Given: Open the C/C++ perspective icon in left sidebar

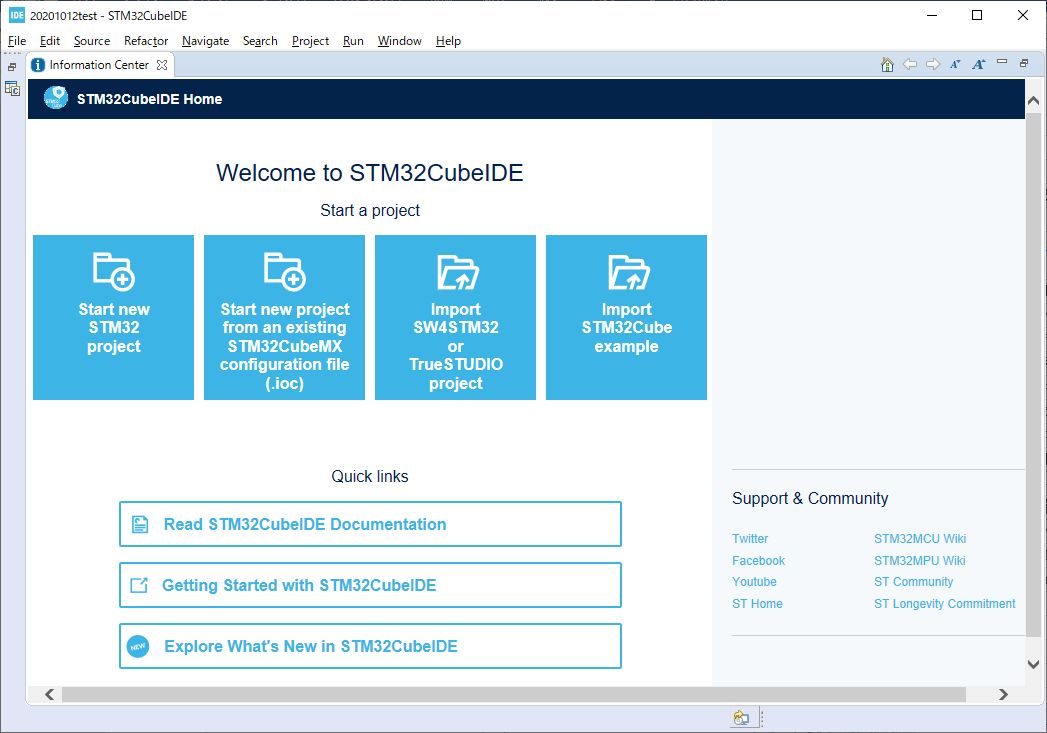Looking at the screenshot, I should point(12,89).
